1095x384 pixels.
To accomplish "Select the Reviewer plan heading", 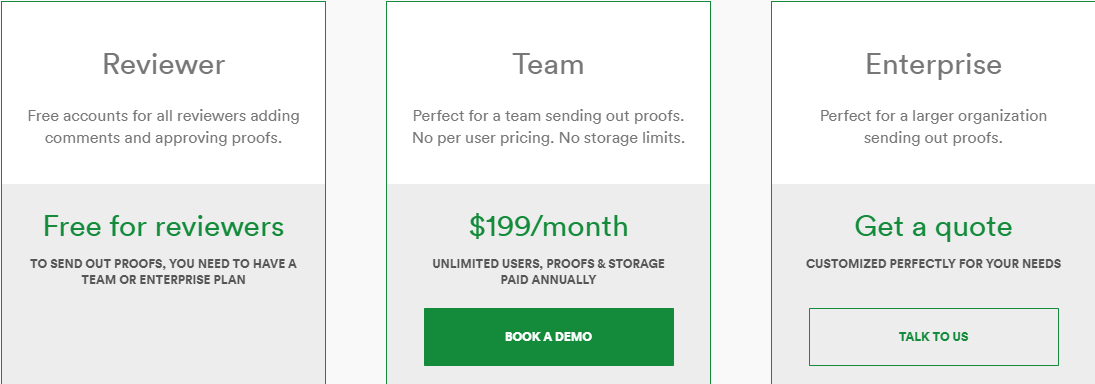I will 163,64.
